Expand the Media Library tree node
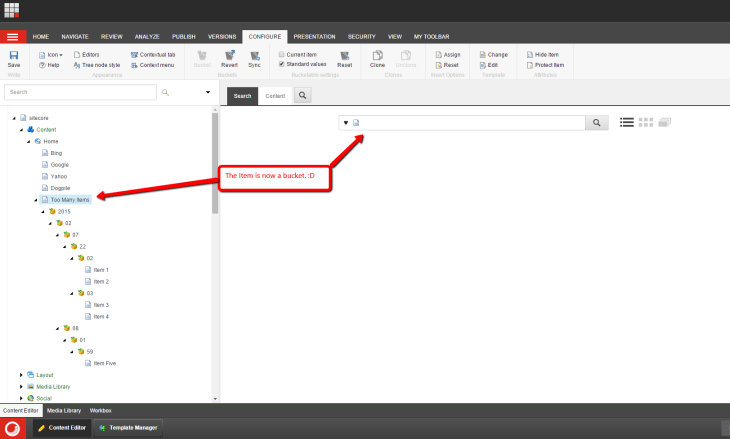730x439 pixels. pos(21,386)
